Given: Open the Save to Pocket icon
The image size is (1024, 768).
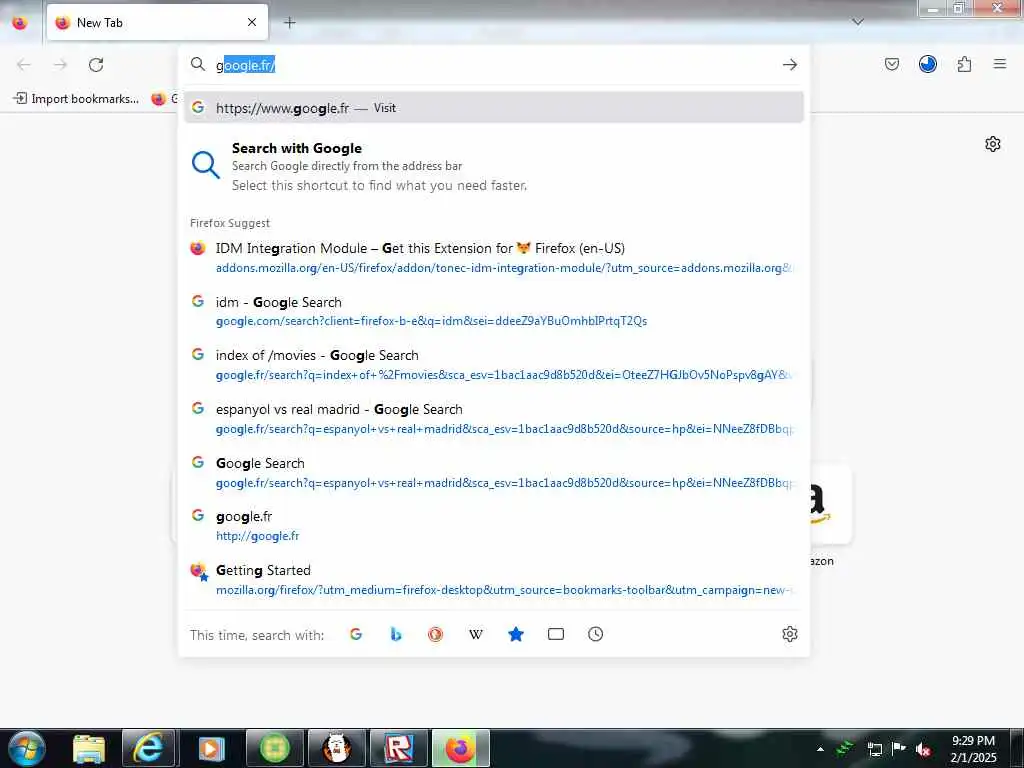Looking at the screenshot, I should coord(891,64).
